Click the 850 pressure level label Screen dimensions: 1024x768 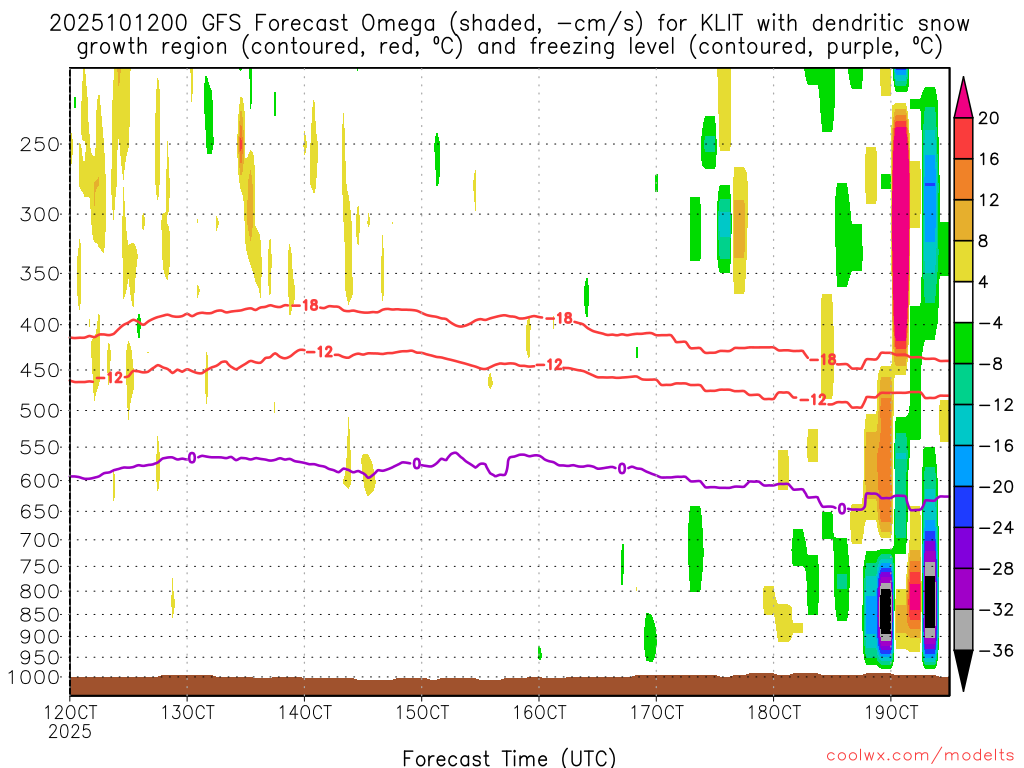[x=40, y=615]
